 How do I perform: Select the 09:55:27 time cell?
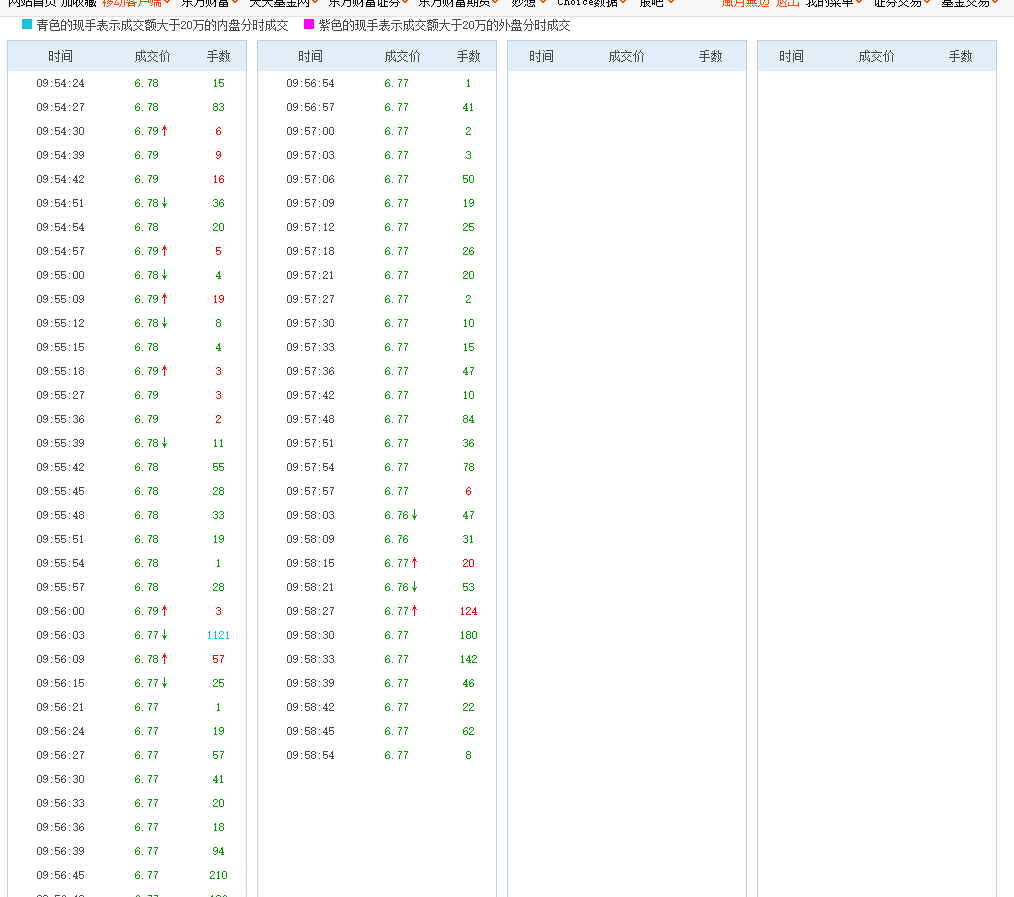(60, 395)
